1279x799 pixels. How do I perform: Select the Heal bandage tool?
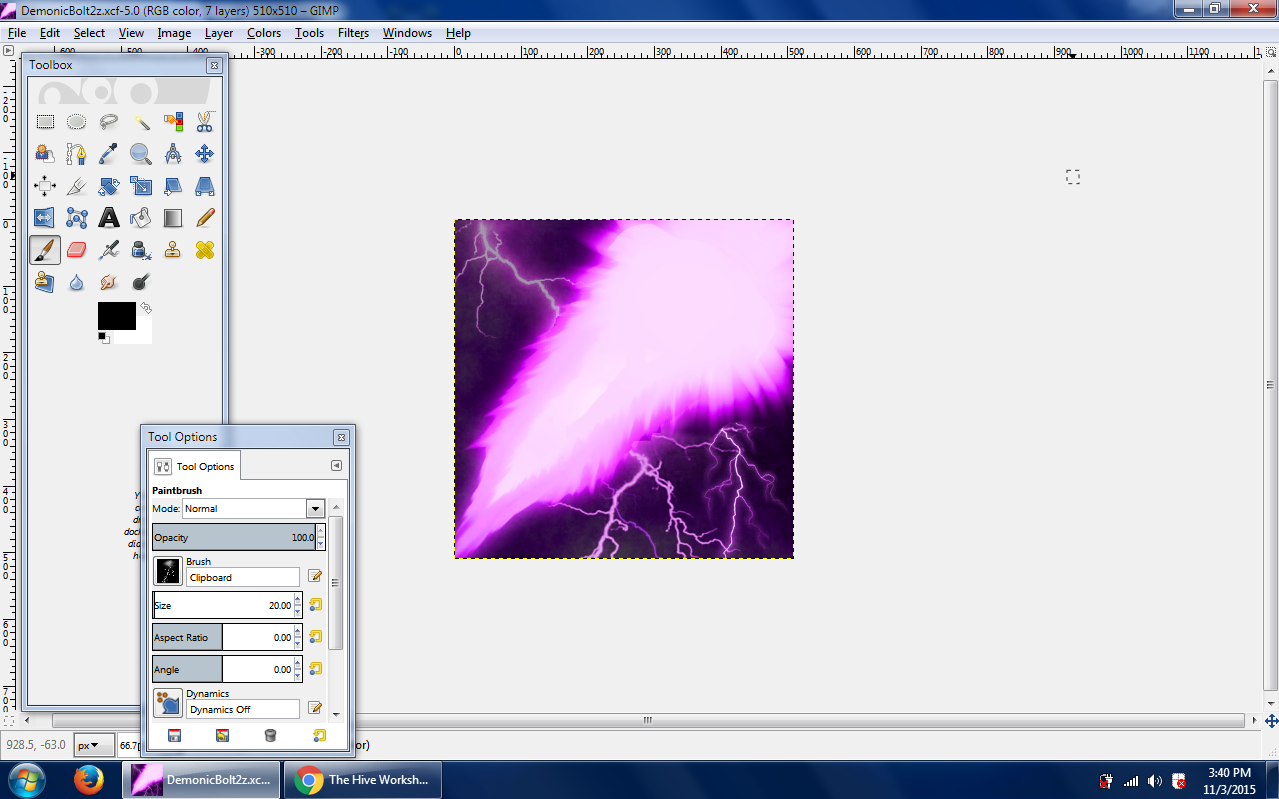click(x=205, y=250)
